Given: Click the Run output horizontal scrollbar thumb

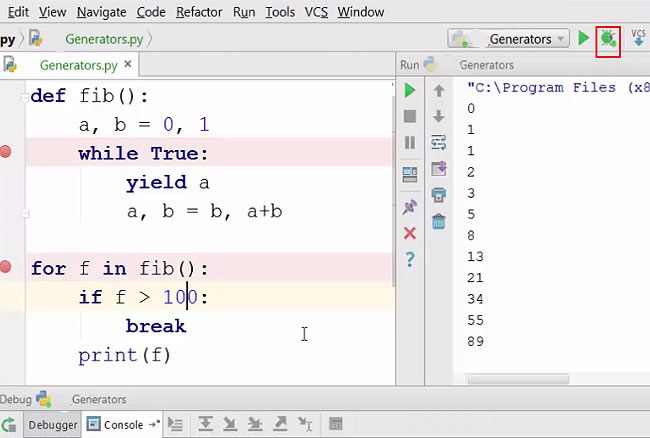Looking at the screenshot, I should pyautogui.click(x=518, y=379).
